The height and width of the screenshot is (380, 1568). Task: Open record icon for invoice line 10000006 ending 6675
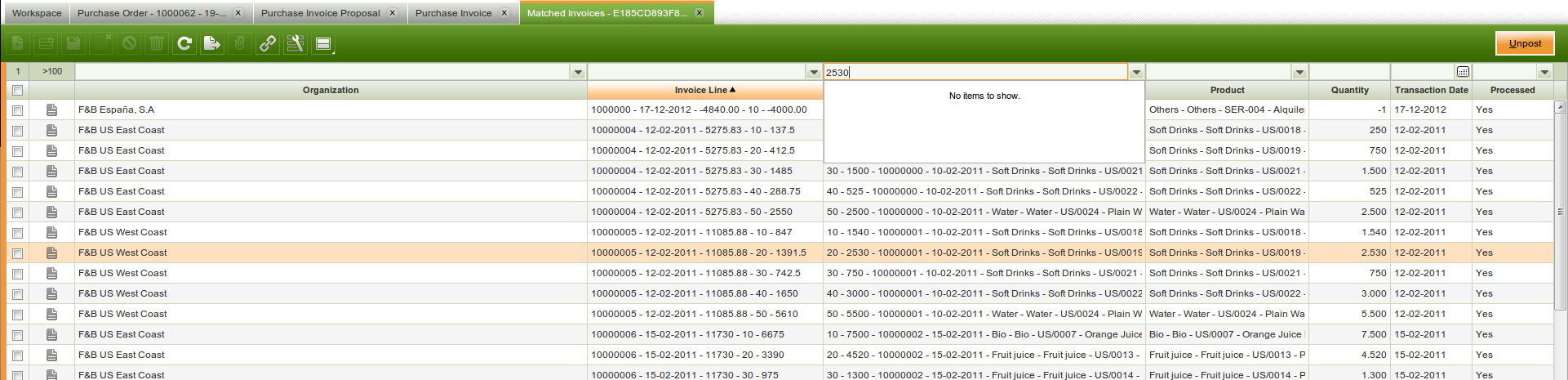pyautogui.click(x=51, y=334)
